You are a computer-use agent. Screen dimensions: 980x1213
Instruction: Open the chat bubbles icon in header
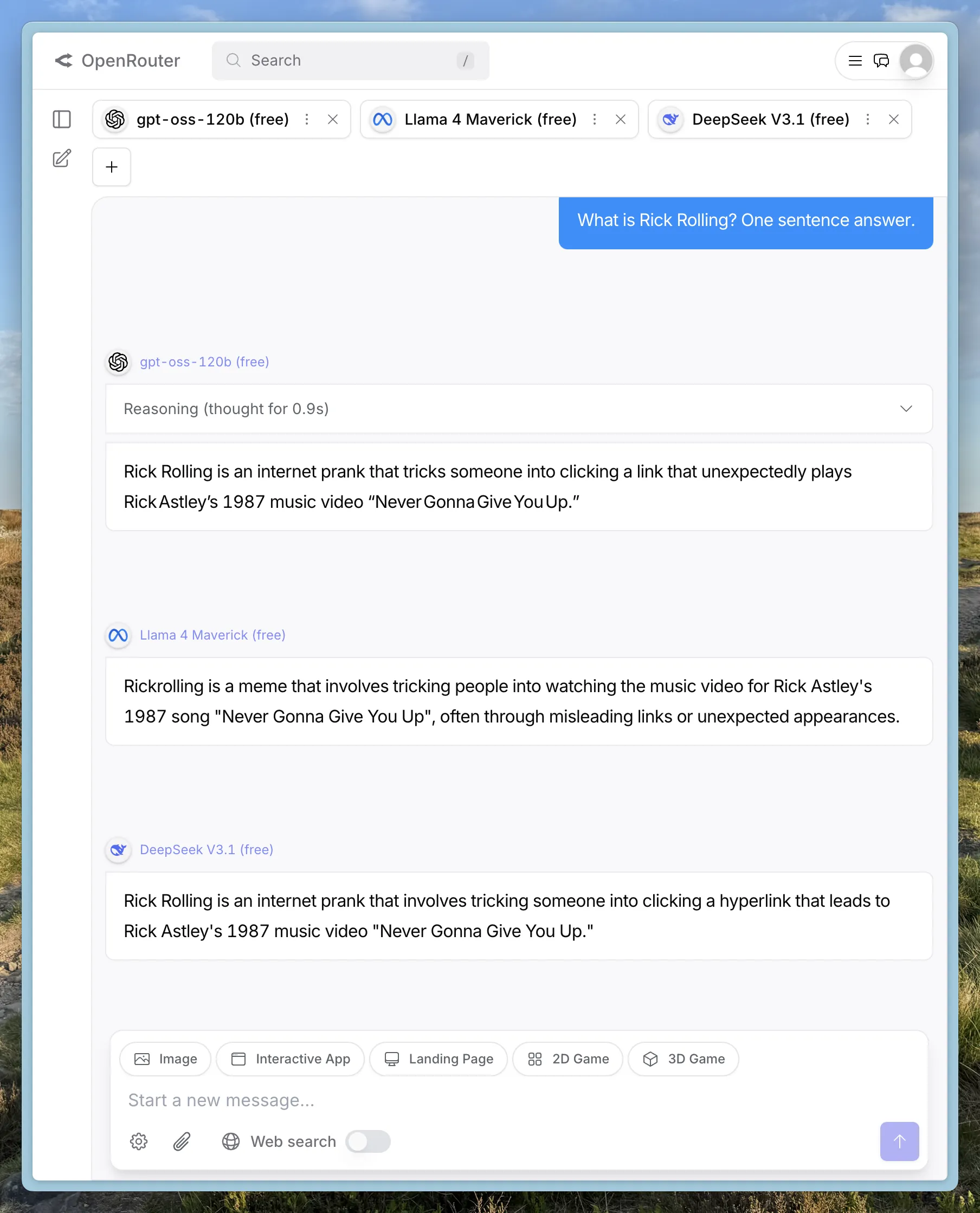(881, 60)
